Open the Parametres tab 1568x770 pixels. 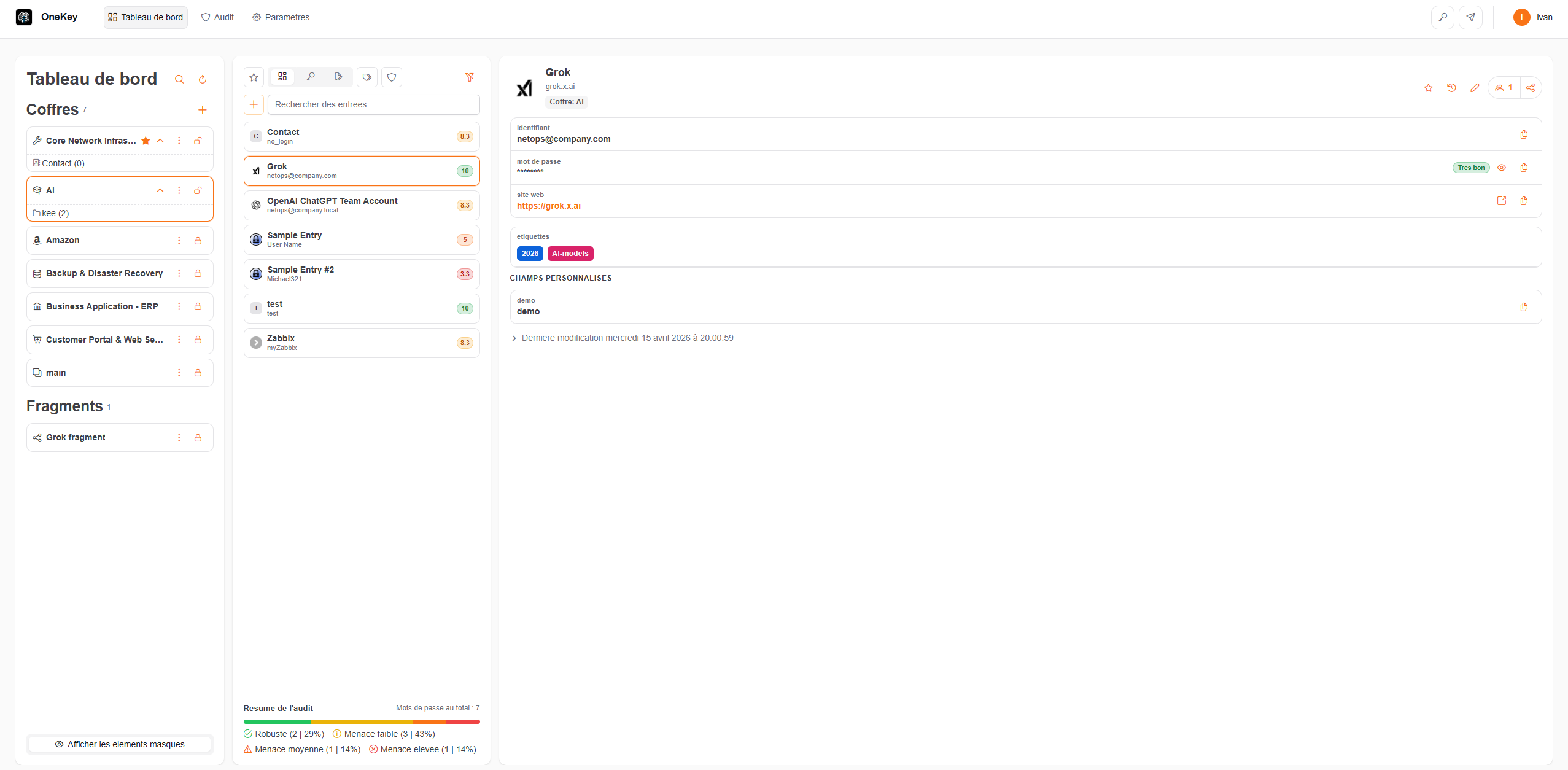pos(281,17)
